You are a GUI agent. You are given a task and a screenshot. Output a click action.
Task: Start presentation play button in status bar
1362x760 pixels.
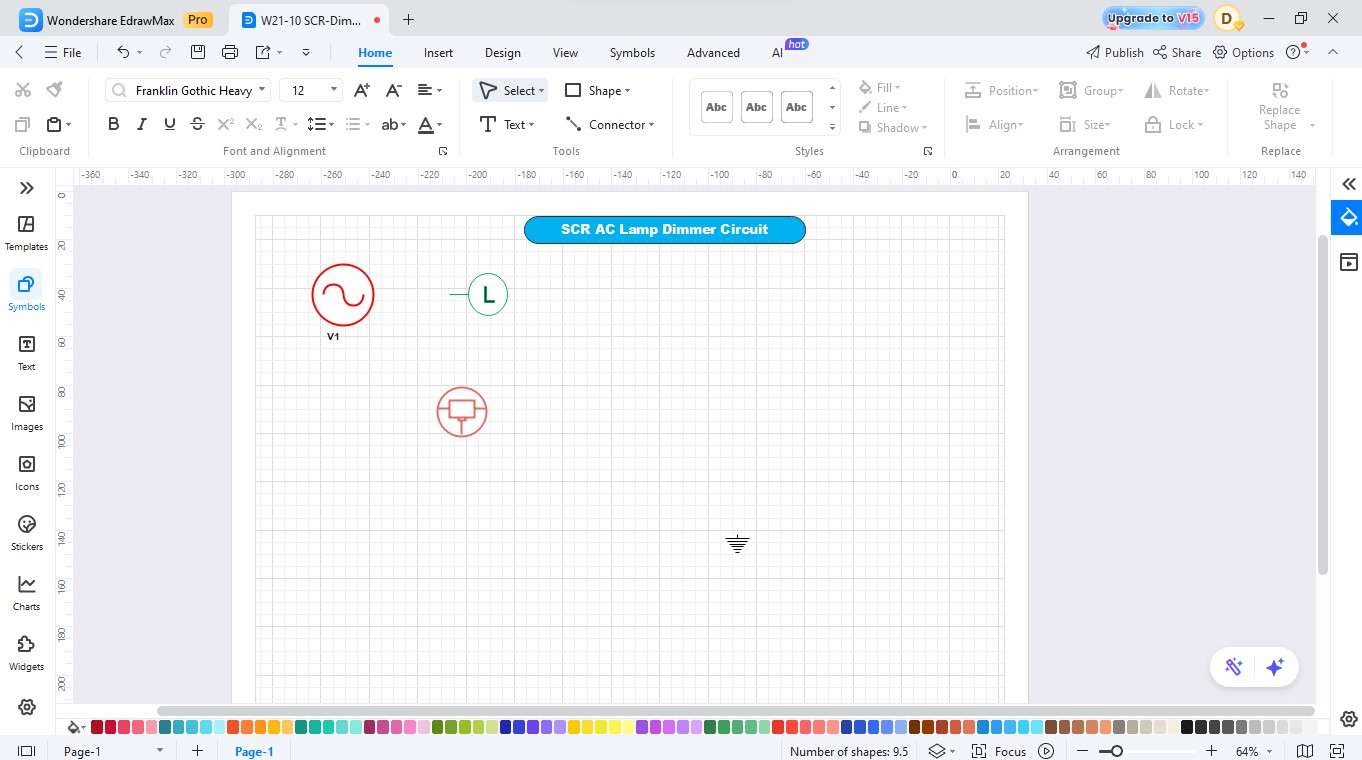(x=1046, y=751)
